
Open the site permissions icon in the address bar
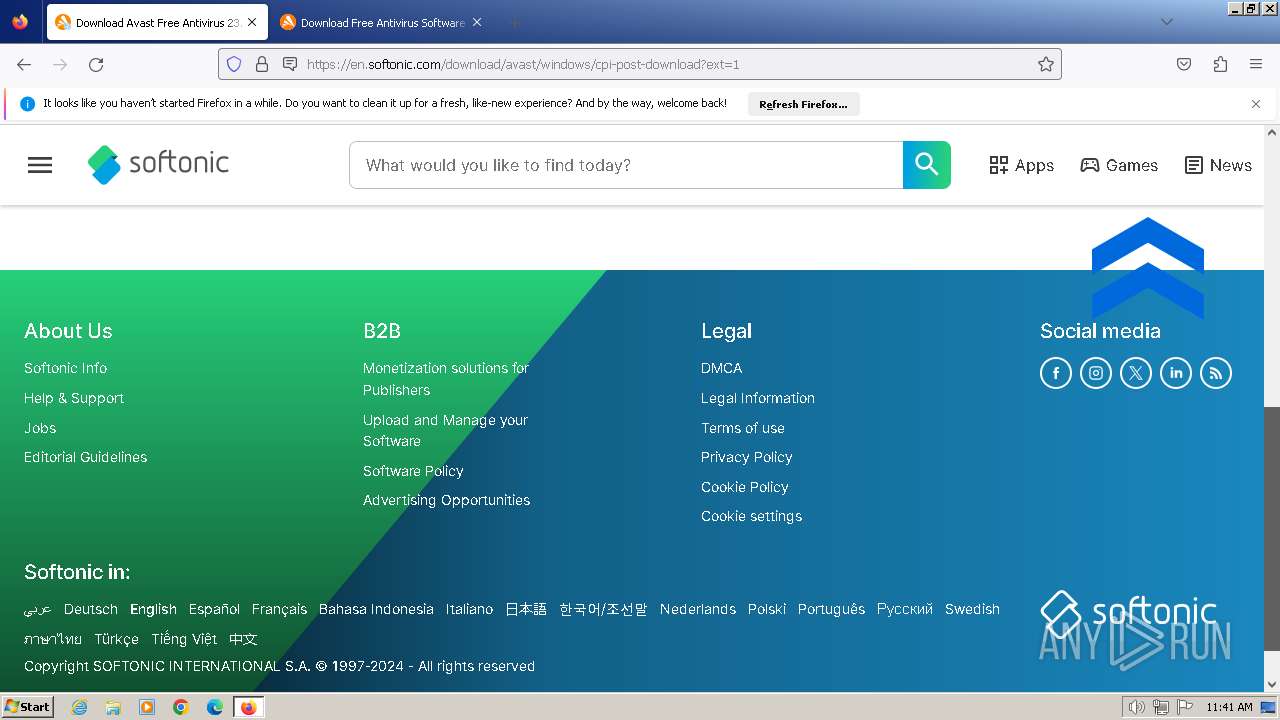(x=290, y=64)
